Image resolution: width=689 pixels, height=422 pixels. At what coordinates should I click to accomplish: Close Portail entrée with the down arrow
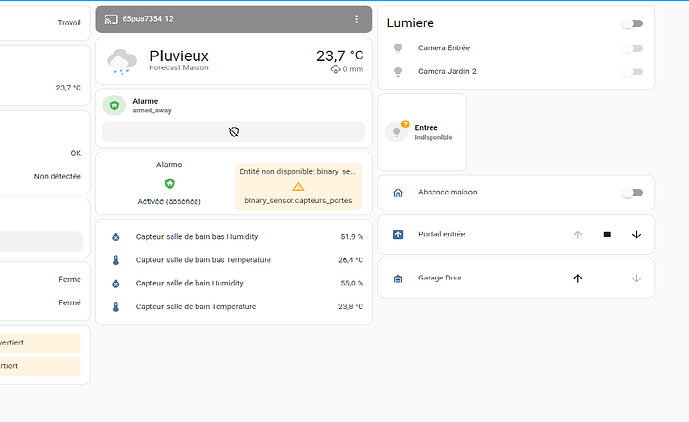[x=636, y=235]
